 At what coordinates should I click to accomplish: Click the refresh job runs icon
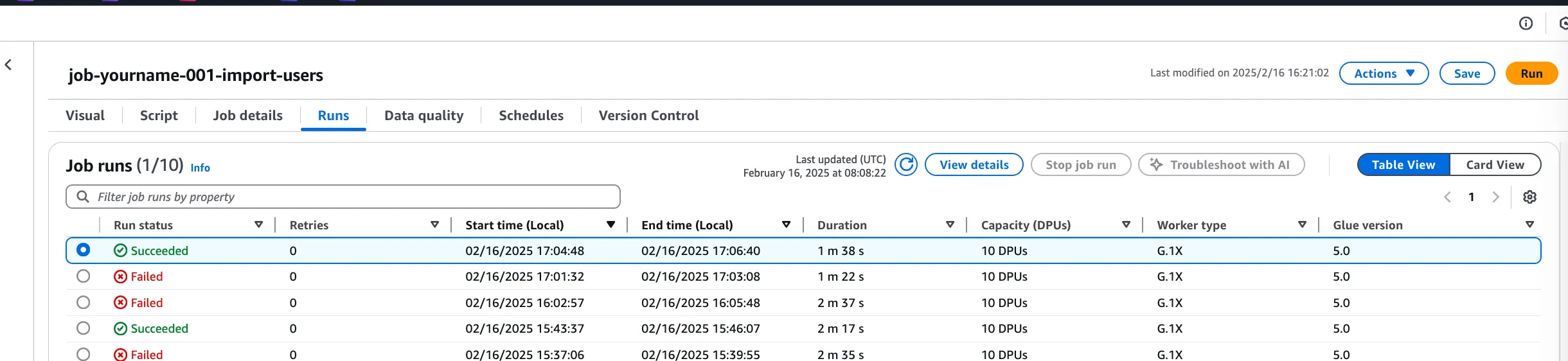pyautogui.click(x=906, y=165)
